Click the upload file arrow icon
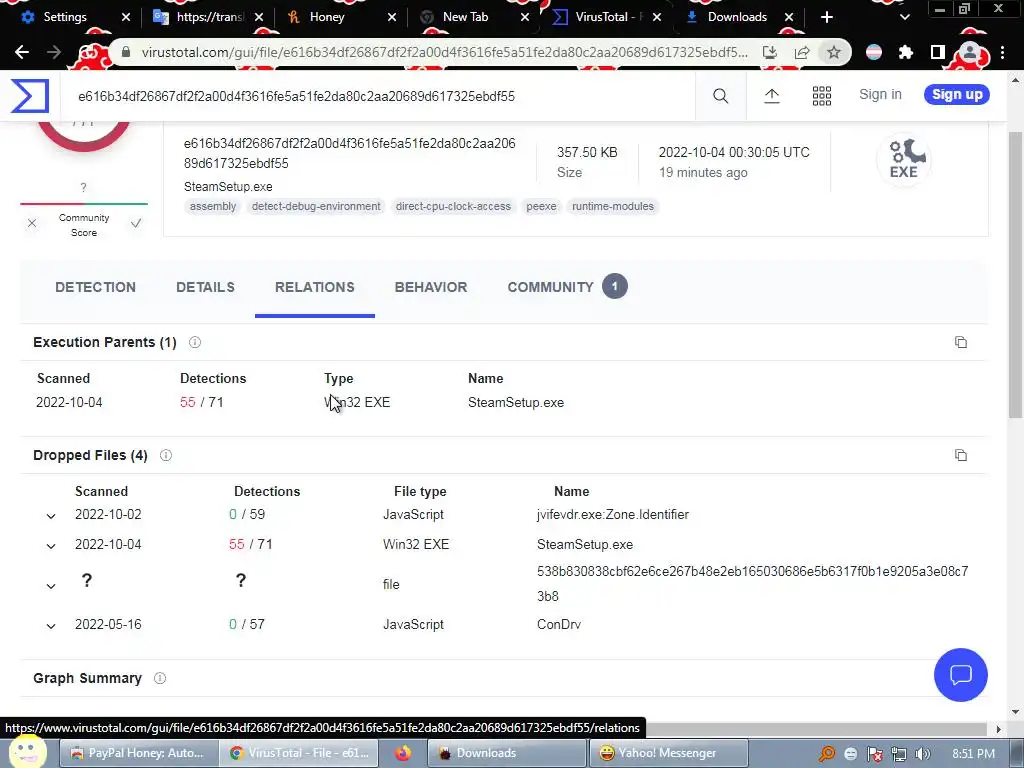 click(x=771, y=96)
